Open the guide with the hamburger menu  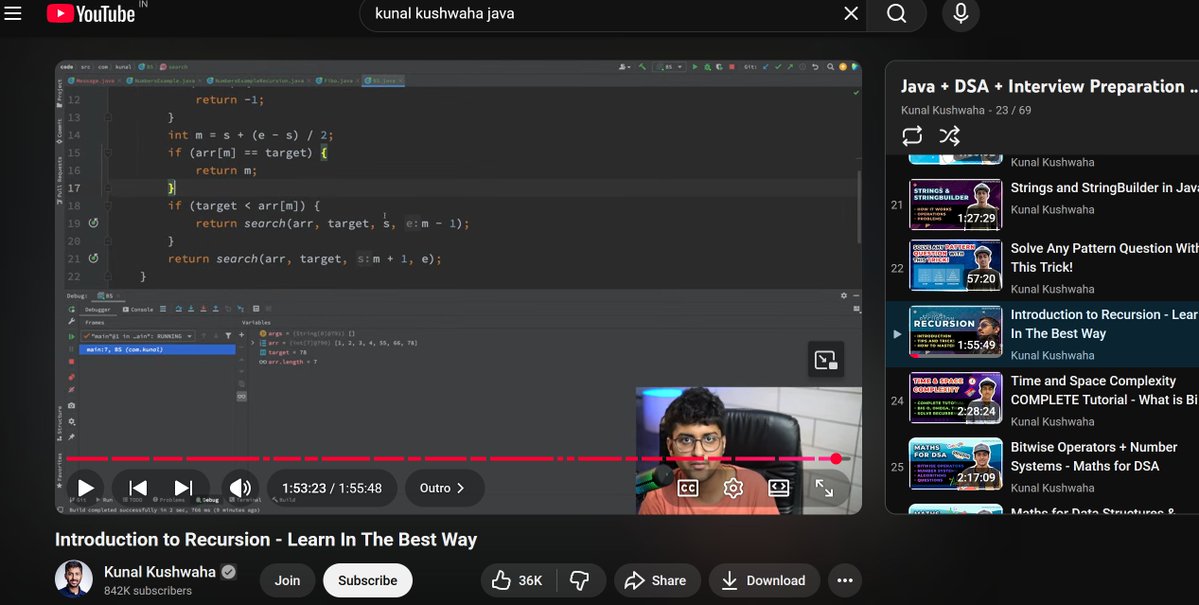13,14
